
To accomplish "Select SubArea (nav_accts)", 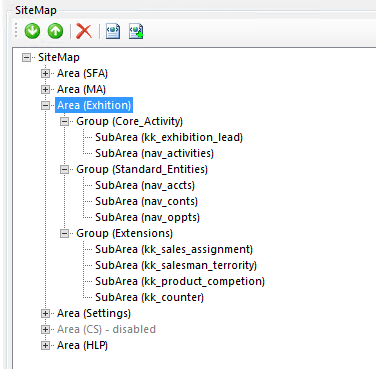I will click(145, 185).
